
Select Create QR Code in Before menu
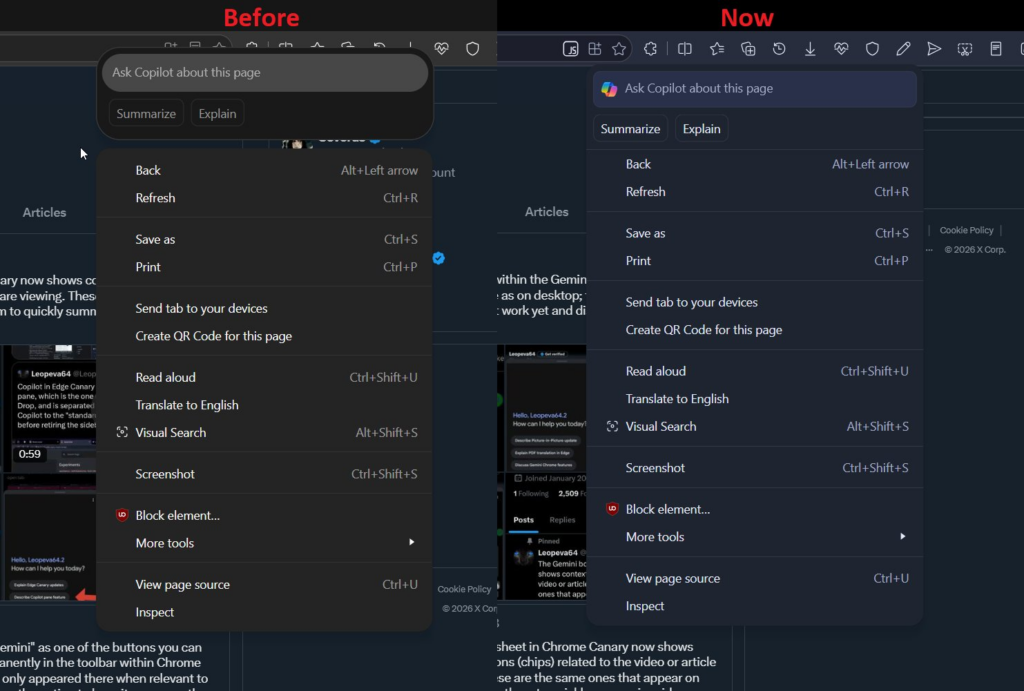point(265,336)
